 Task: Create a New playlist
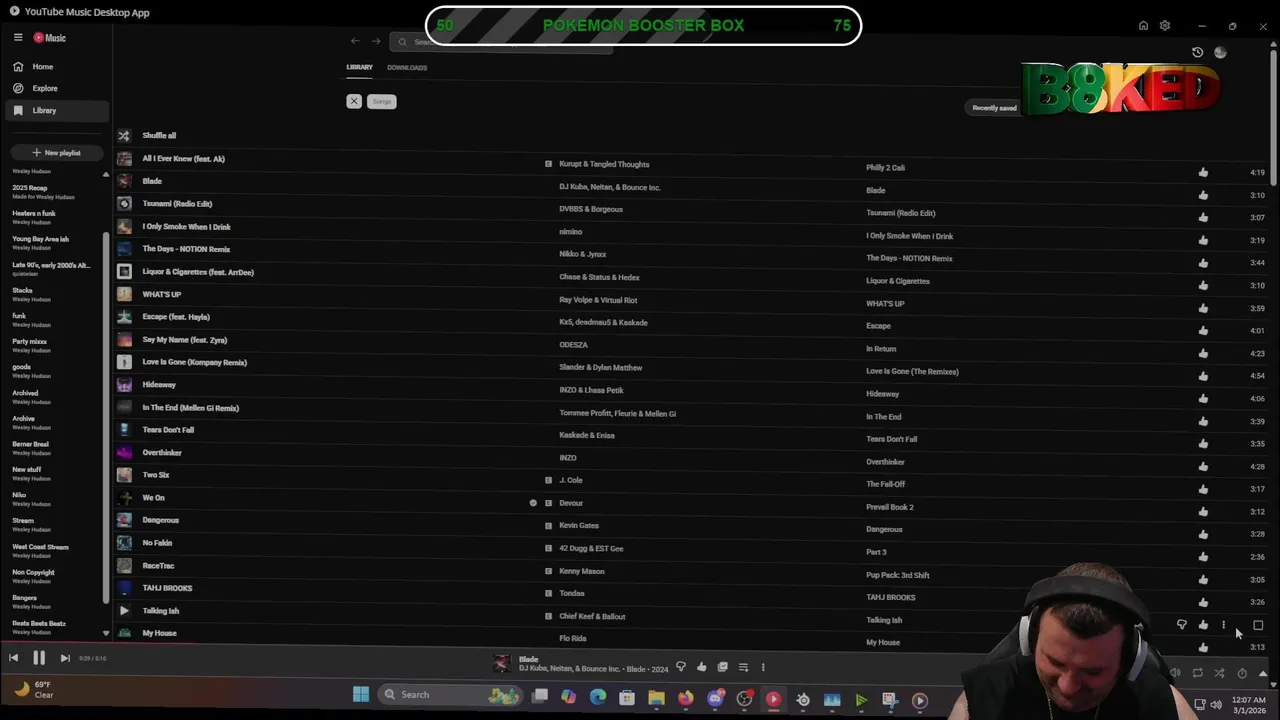pyautogui.click(x=56, y=153)
